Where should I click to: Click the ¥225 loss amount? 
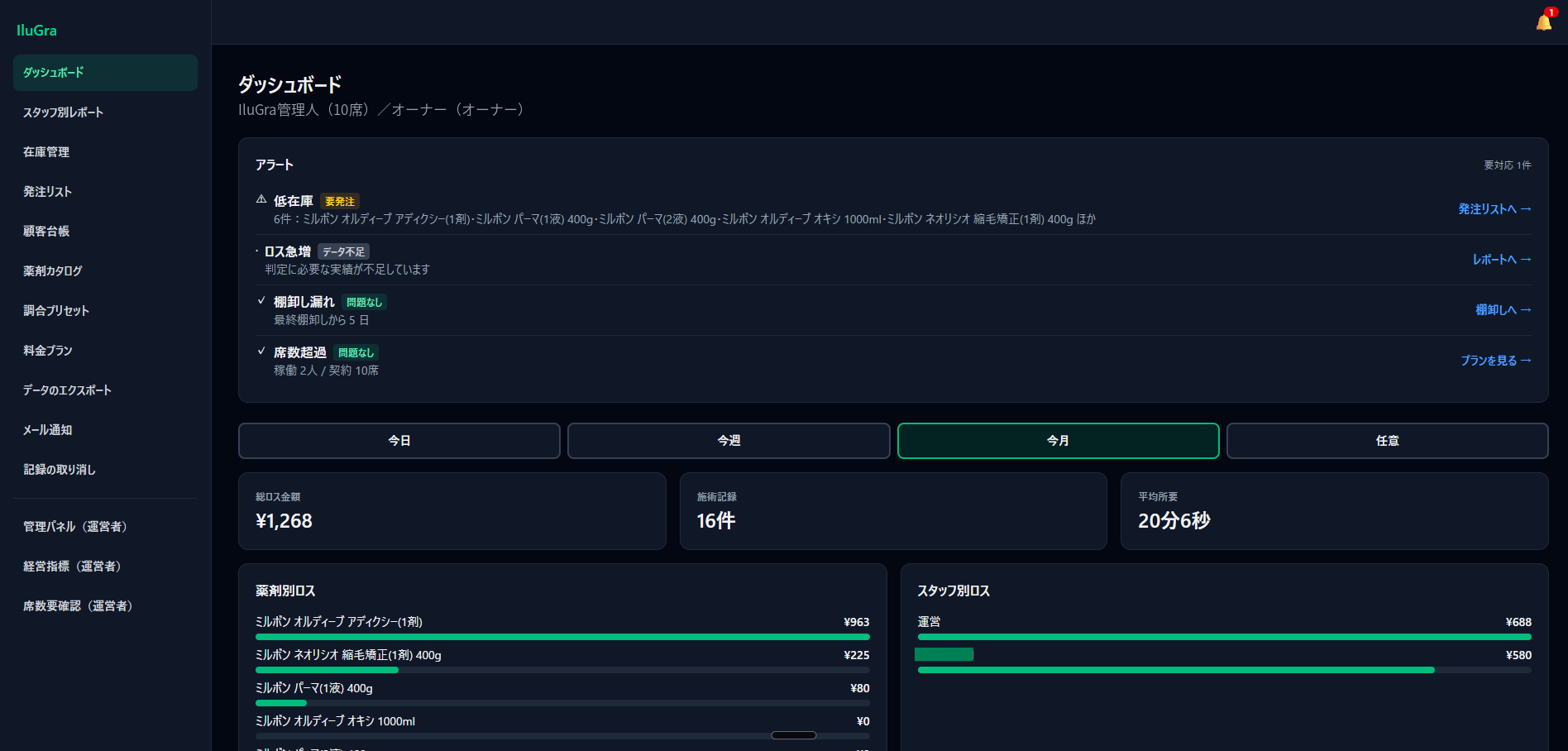click(x=857, y=655)
